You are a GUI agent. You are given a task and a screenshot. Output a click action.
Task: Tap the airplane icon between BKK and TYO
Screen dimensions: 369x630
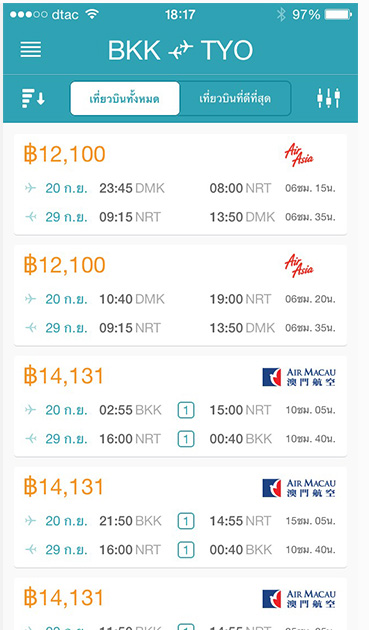pos(180,51)
